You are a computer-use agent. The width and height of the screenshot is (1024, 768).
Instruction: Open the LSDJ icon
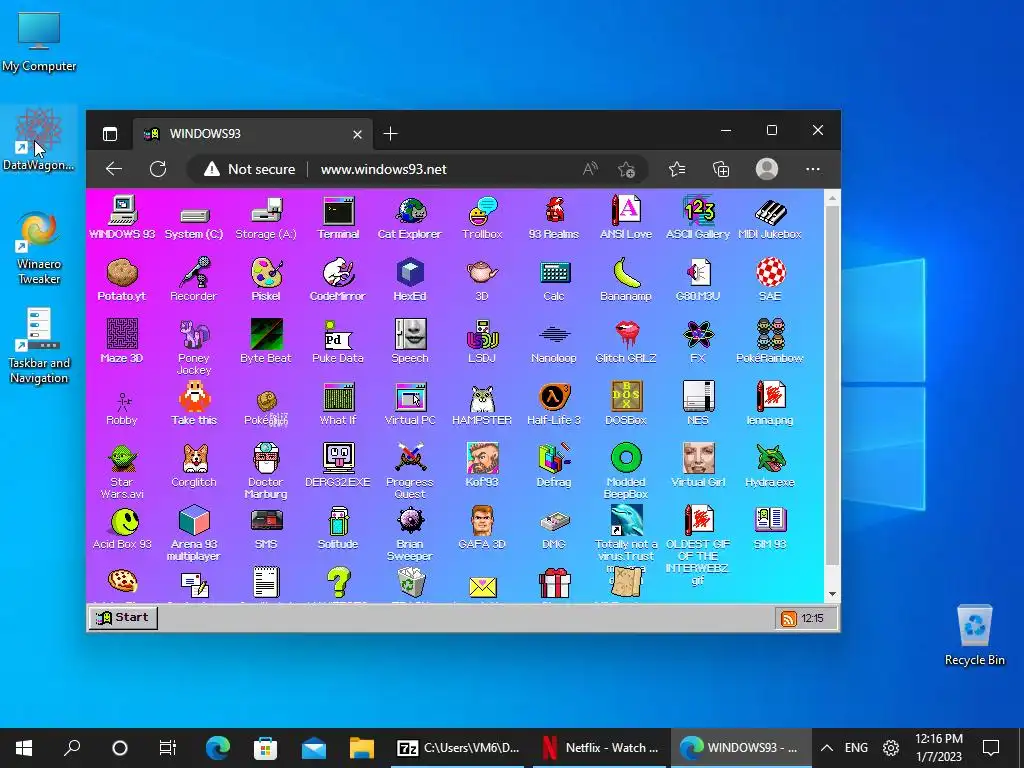pos(482,341)
